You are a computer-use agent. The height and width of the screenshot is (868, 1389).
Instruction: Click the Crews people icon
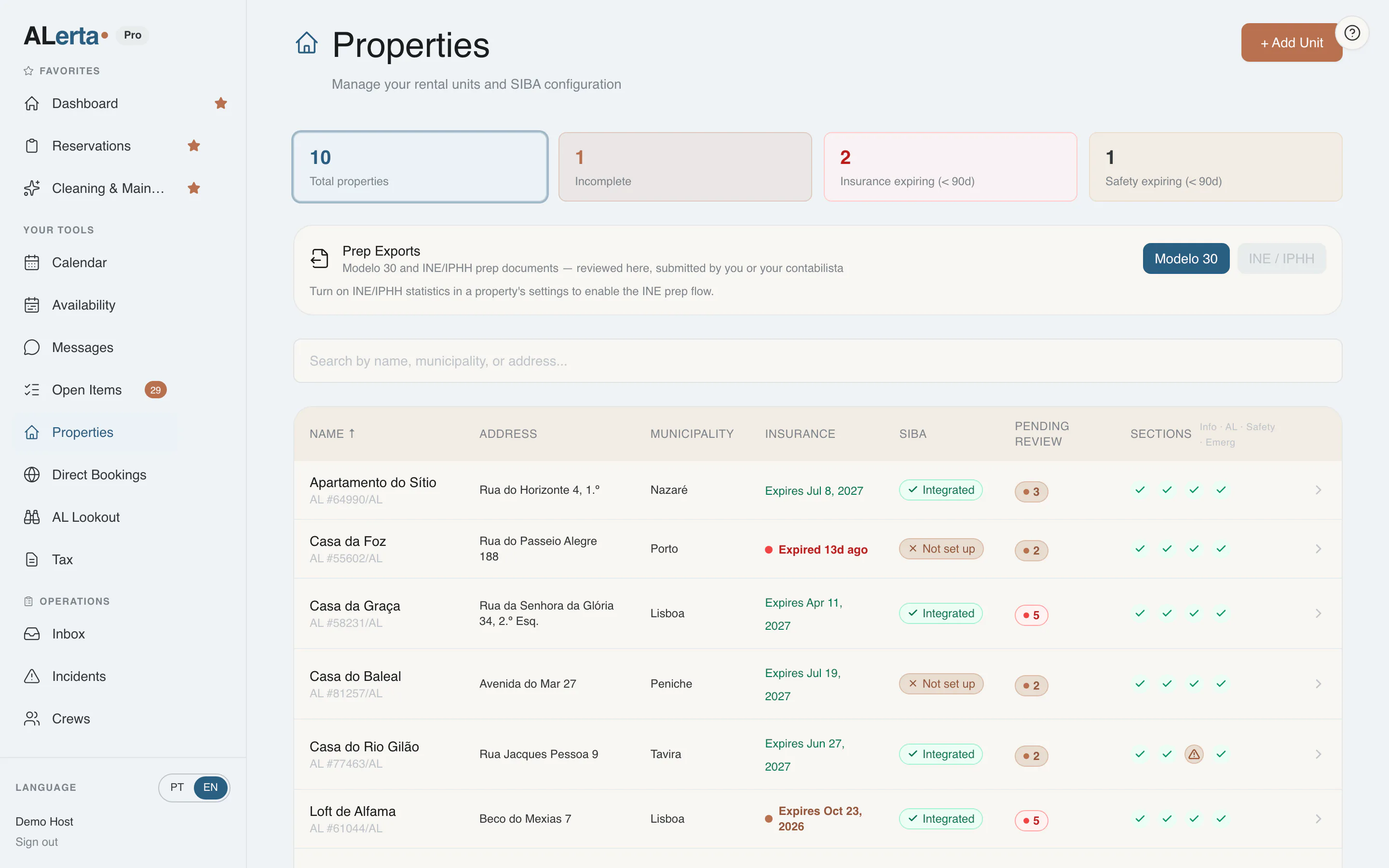[32, 719]
